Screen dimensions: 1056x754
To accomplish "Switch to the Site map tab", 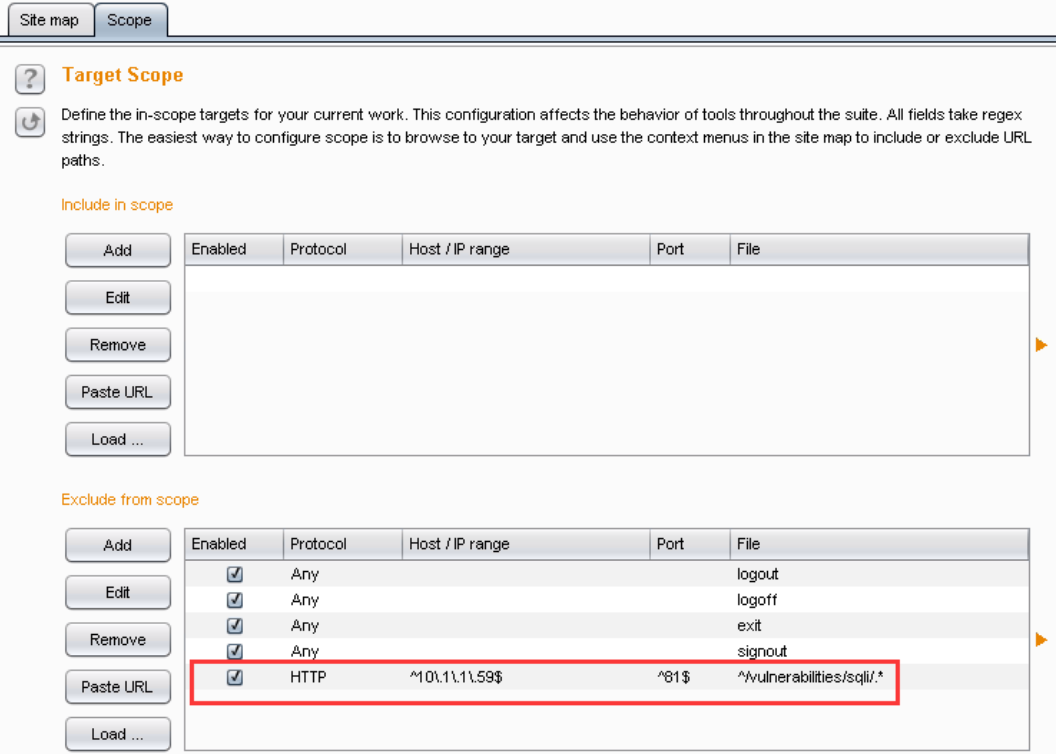I will pos(49,20).
